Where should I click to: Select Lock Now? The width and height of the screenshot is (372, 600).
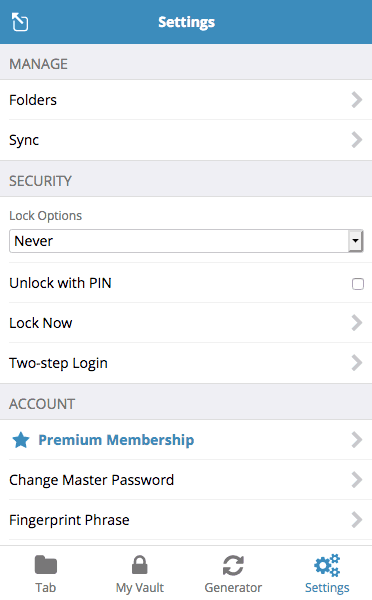click(x=186, y=323)
